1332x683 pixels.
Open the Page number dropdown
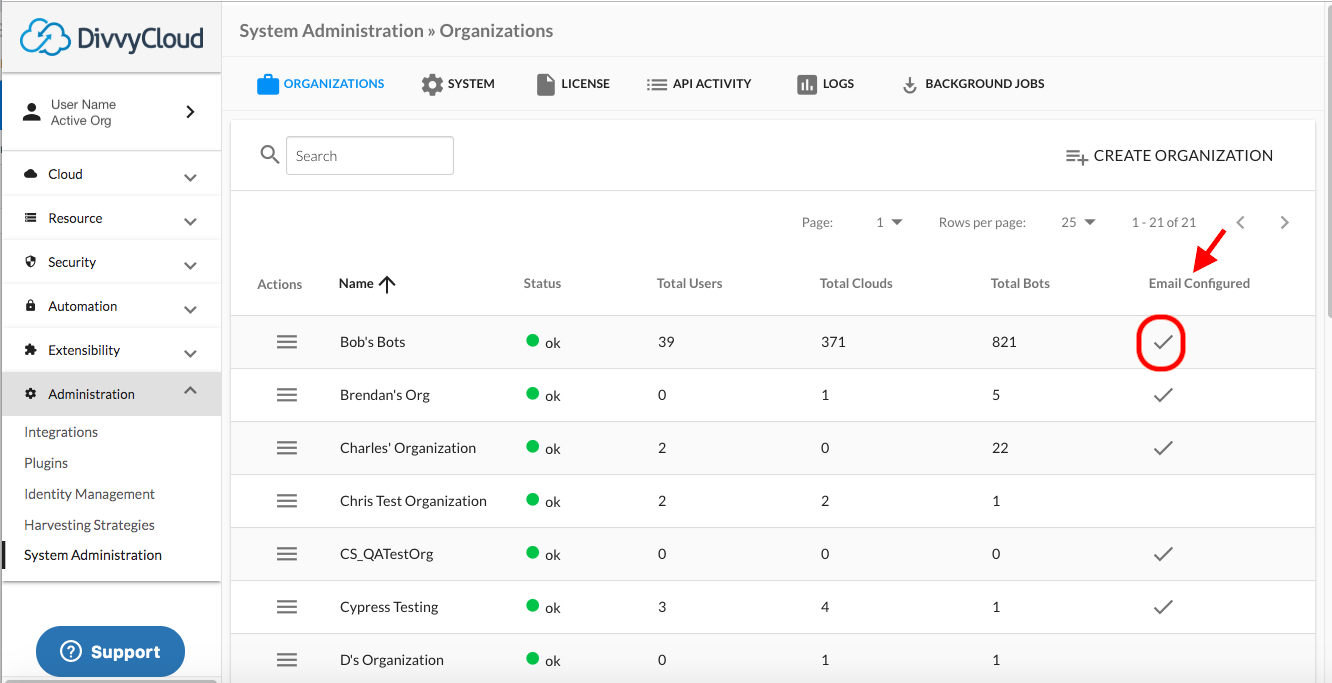889,222
